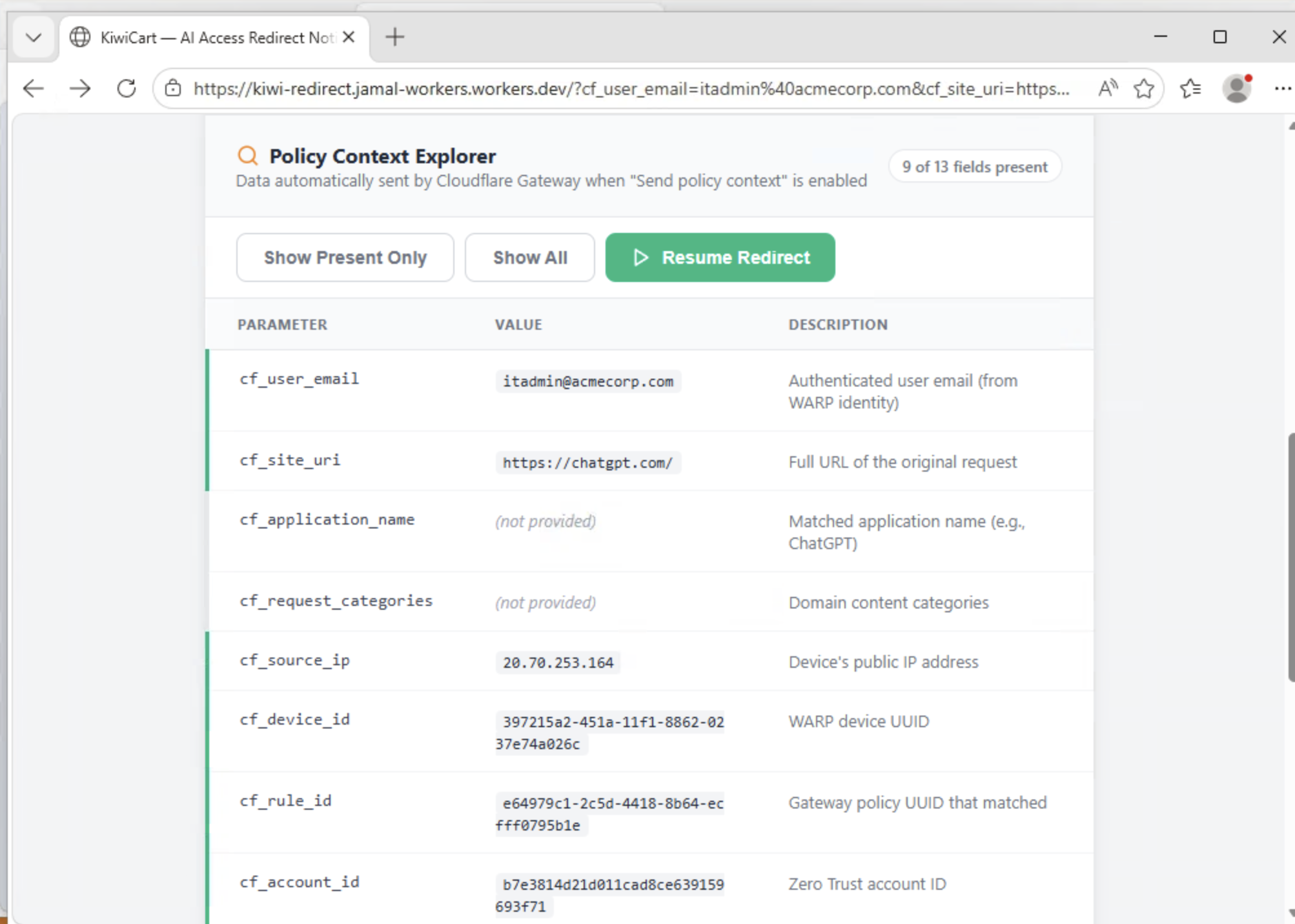This screenshot has width=1295, height=924.
Task: Click the Domain content categories description
Action: (888, 603)
